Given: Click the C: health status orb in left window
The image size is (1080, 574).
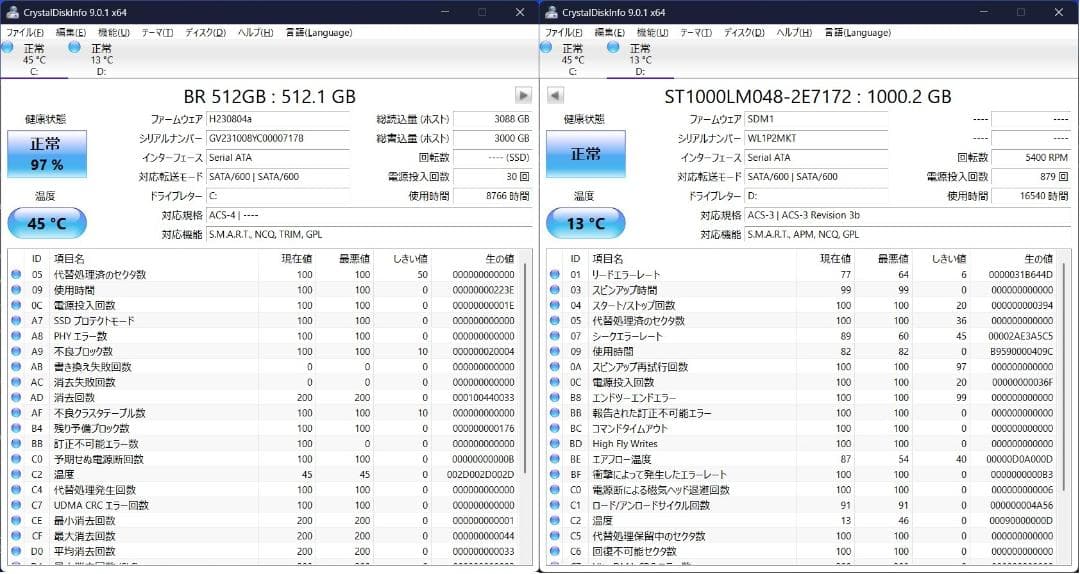Looking at the screenshot, I should coord(7,48).
